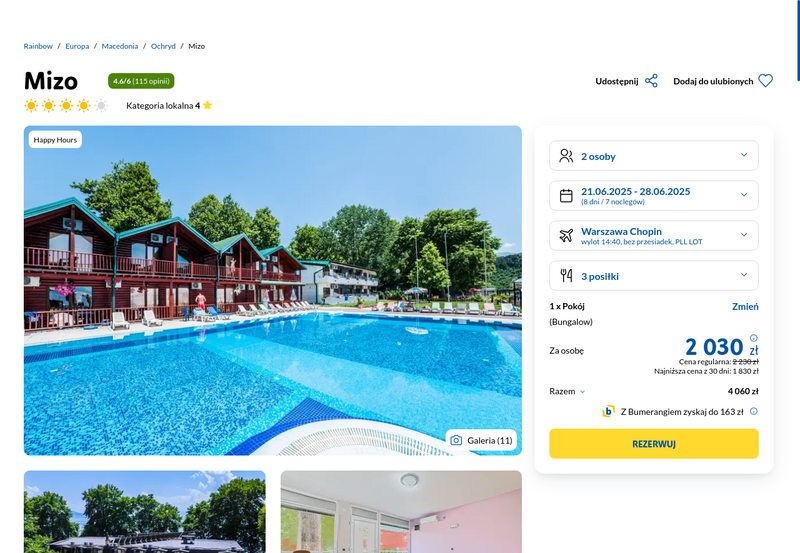The width and height of the screenshot is (800, 553).
Task: Click the persons icon in 2 osoby field
Action: [x=566, y=156]
